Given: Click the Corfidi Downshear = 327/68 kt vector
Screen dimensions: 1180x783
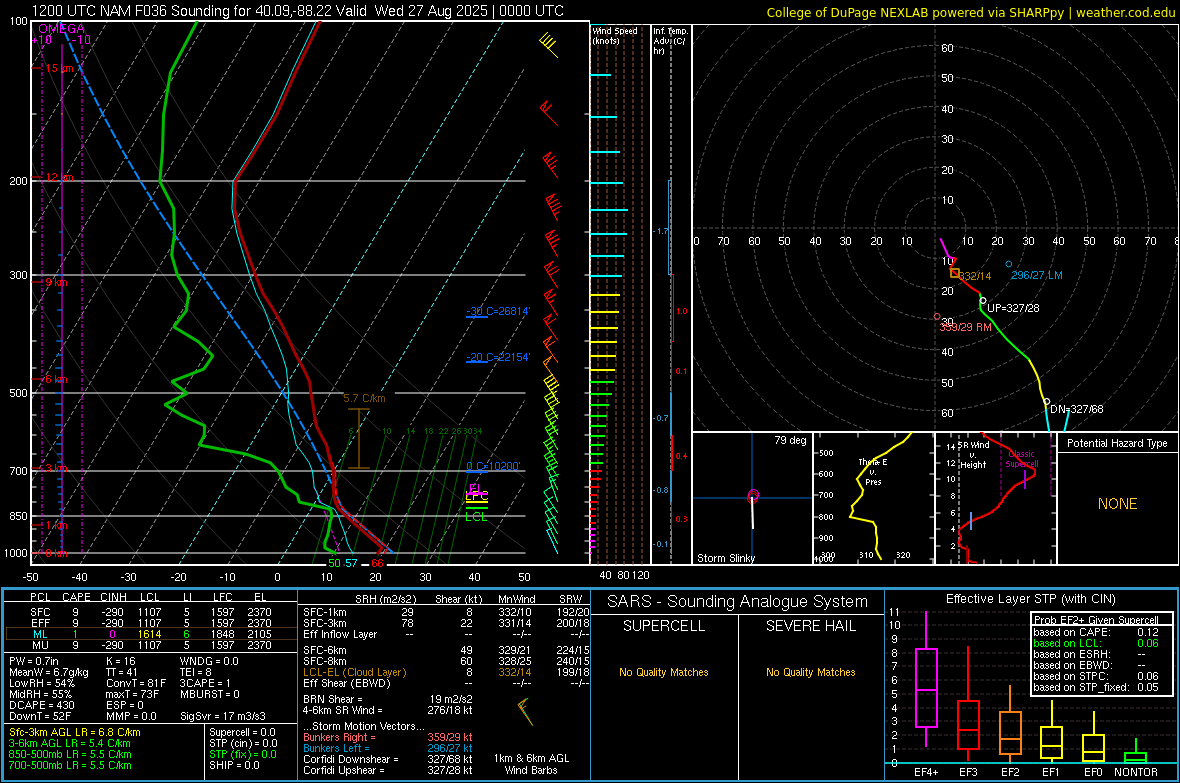Looking at the screenshot, I should pos(388,759).
